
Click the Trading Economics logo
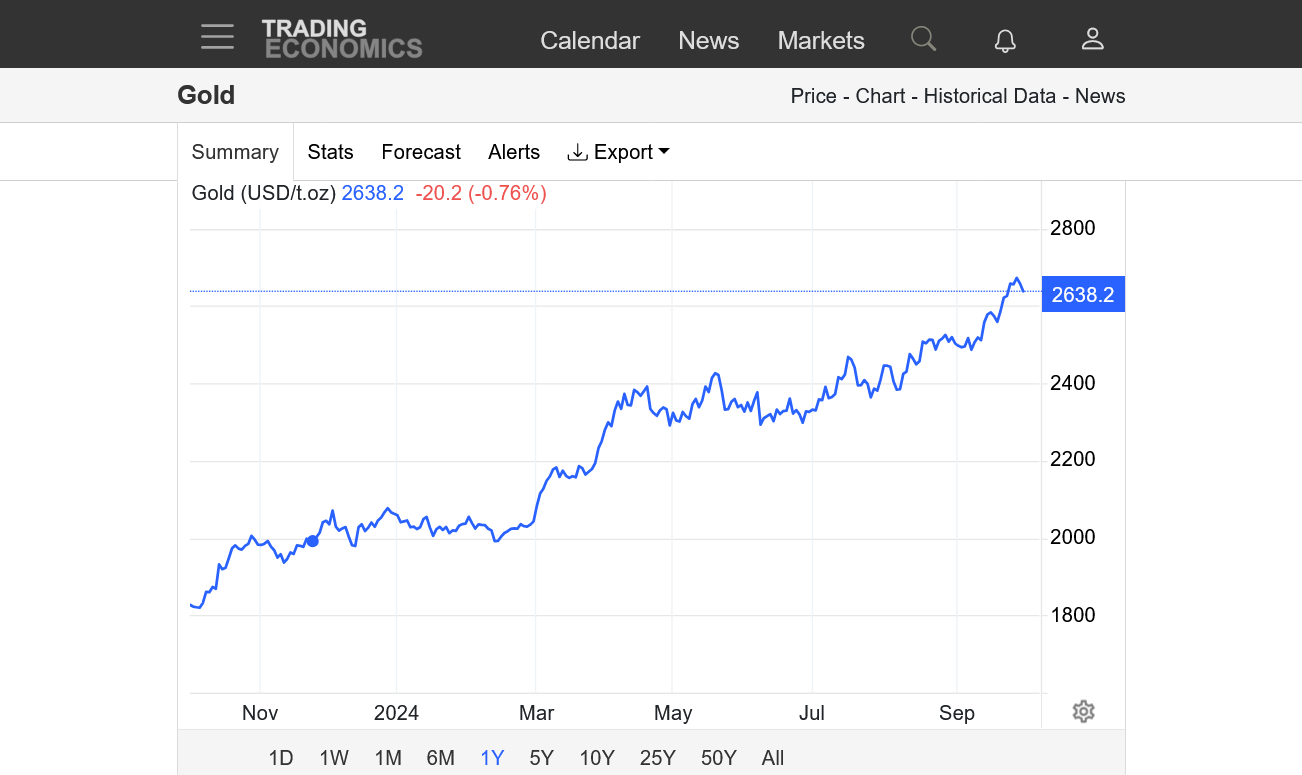(342, 39)
